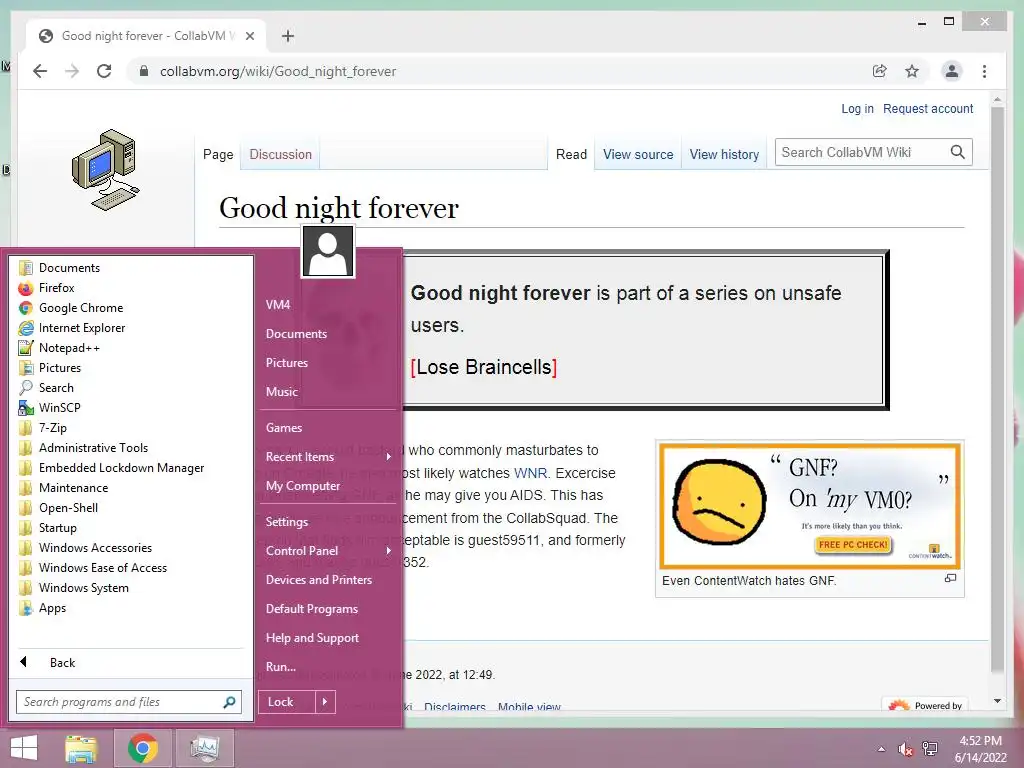Screen dimensions: 1024x768
Task: Open the resource monitor taskbar icon
Action: click(204, 748)
